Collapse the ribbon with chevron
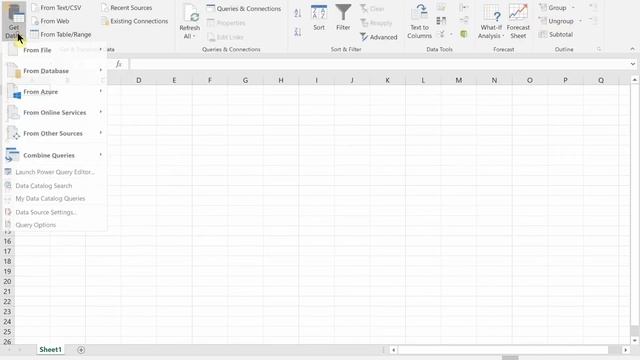 click(x=632, y=49)
